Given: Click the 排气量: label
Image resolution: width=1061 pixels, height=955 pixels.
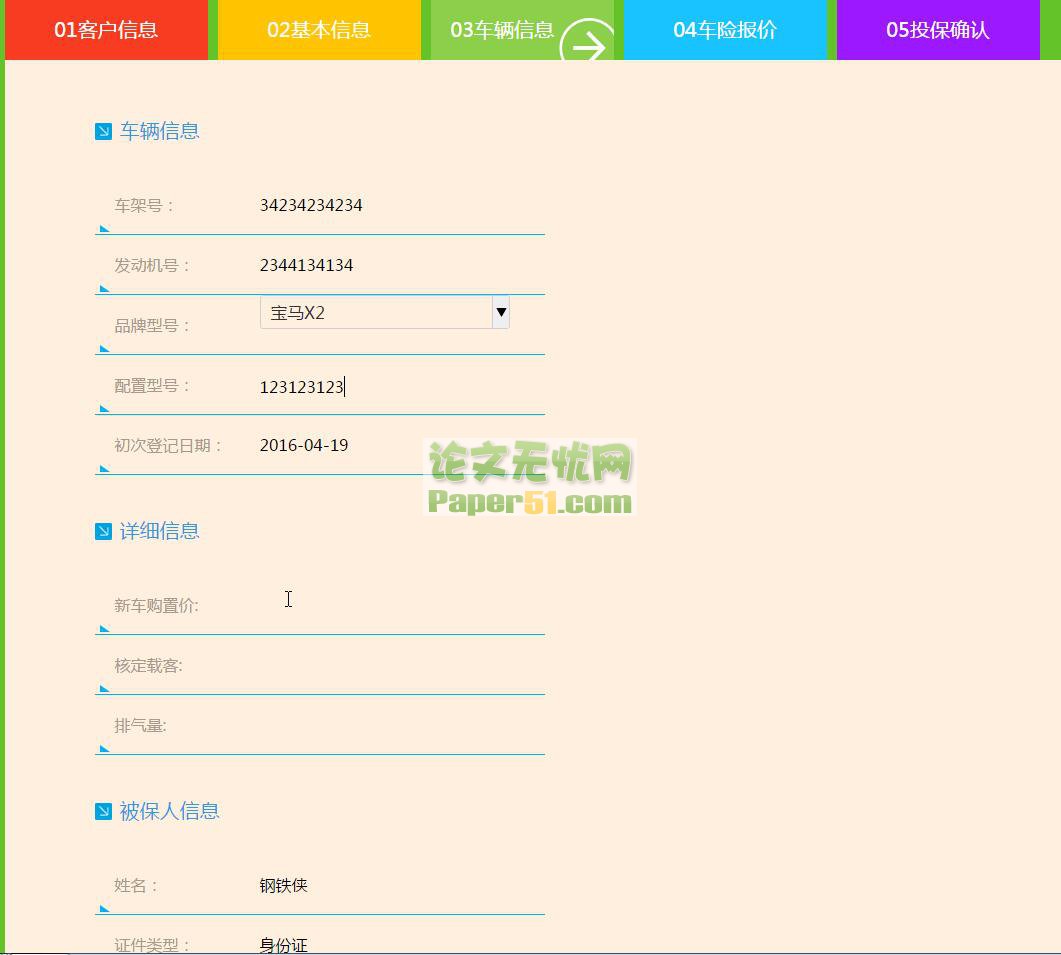Looking at the screenshot, I should (x=140, y=726).
